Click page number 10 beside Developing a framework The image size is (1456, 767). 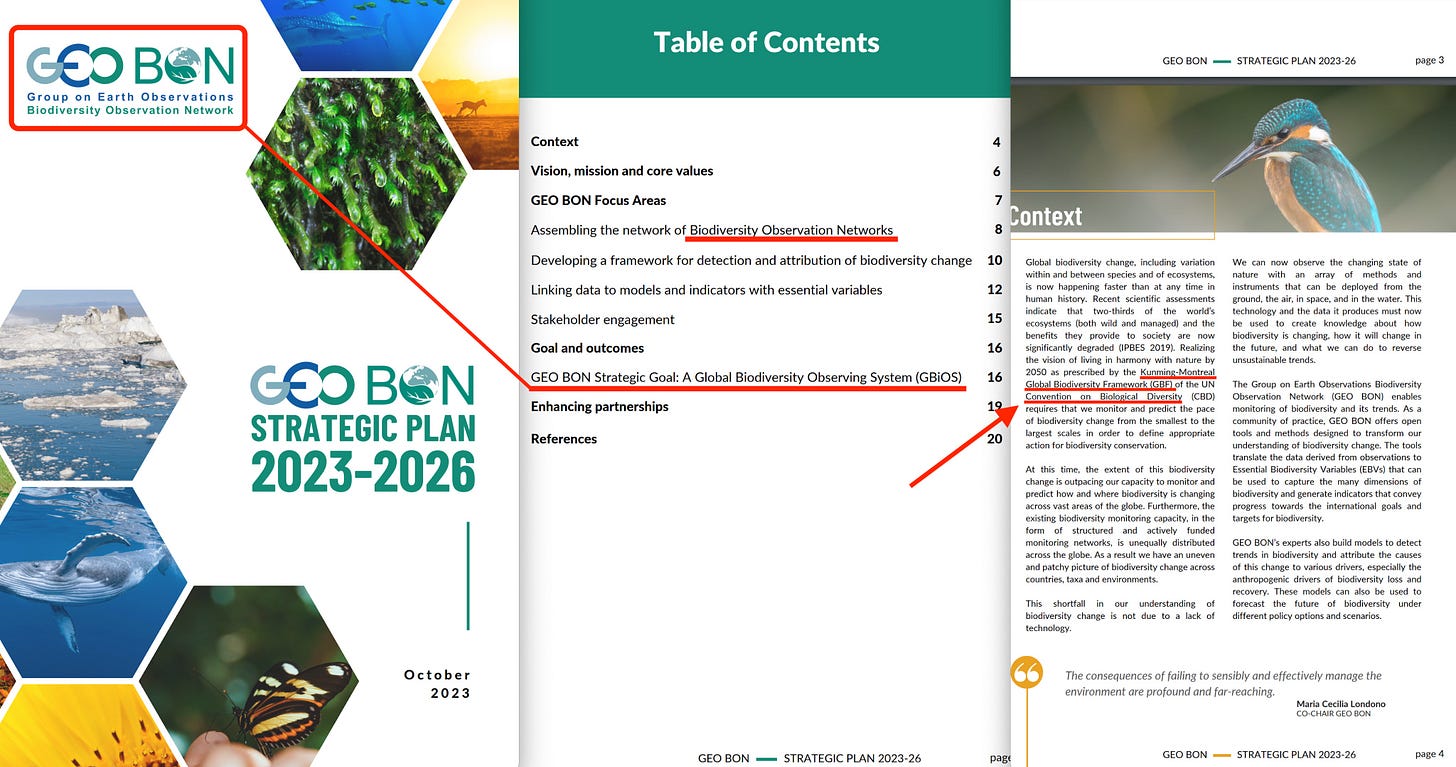coord(994,260)
